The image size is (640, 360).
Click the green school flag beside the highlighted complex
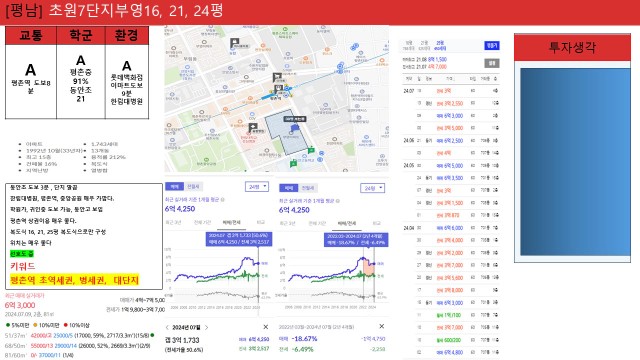coord(311,150)
